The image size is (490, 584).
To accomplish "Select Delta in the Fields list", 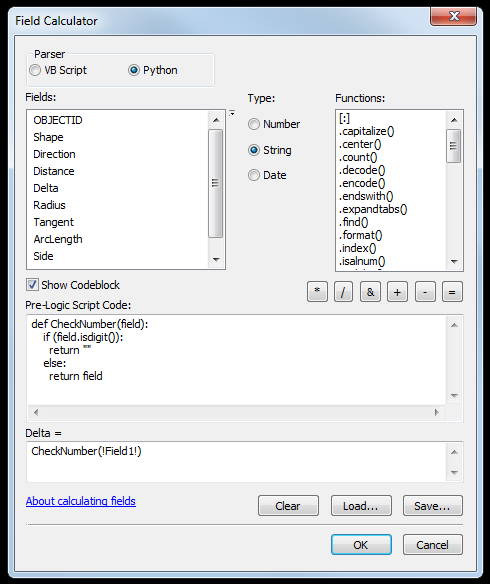I will point(46,188).
